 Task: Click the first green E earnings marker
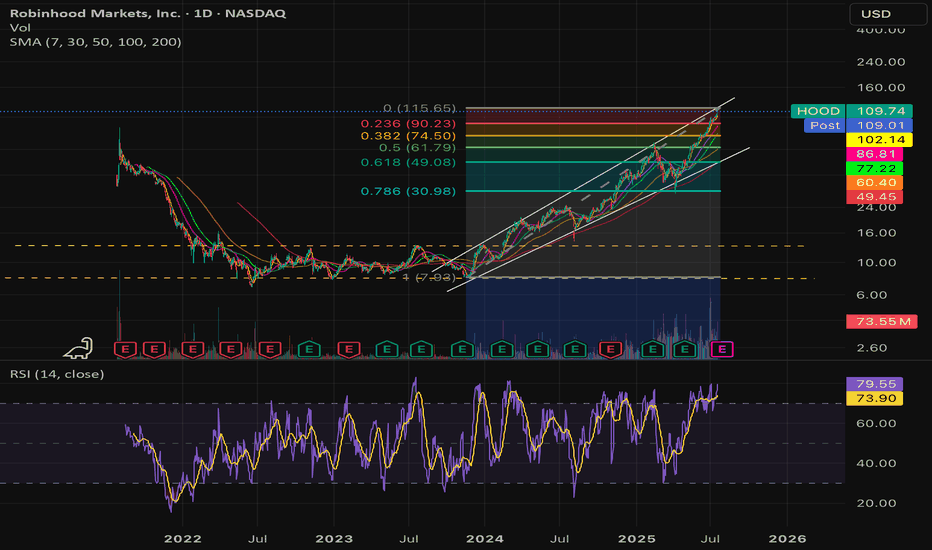(x=308, y=349)
